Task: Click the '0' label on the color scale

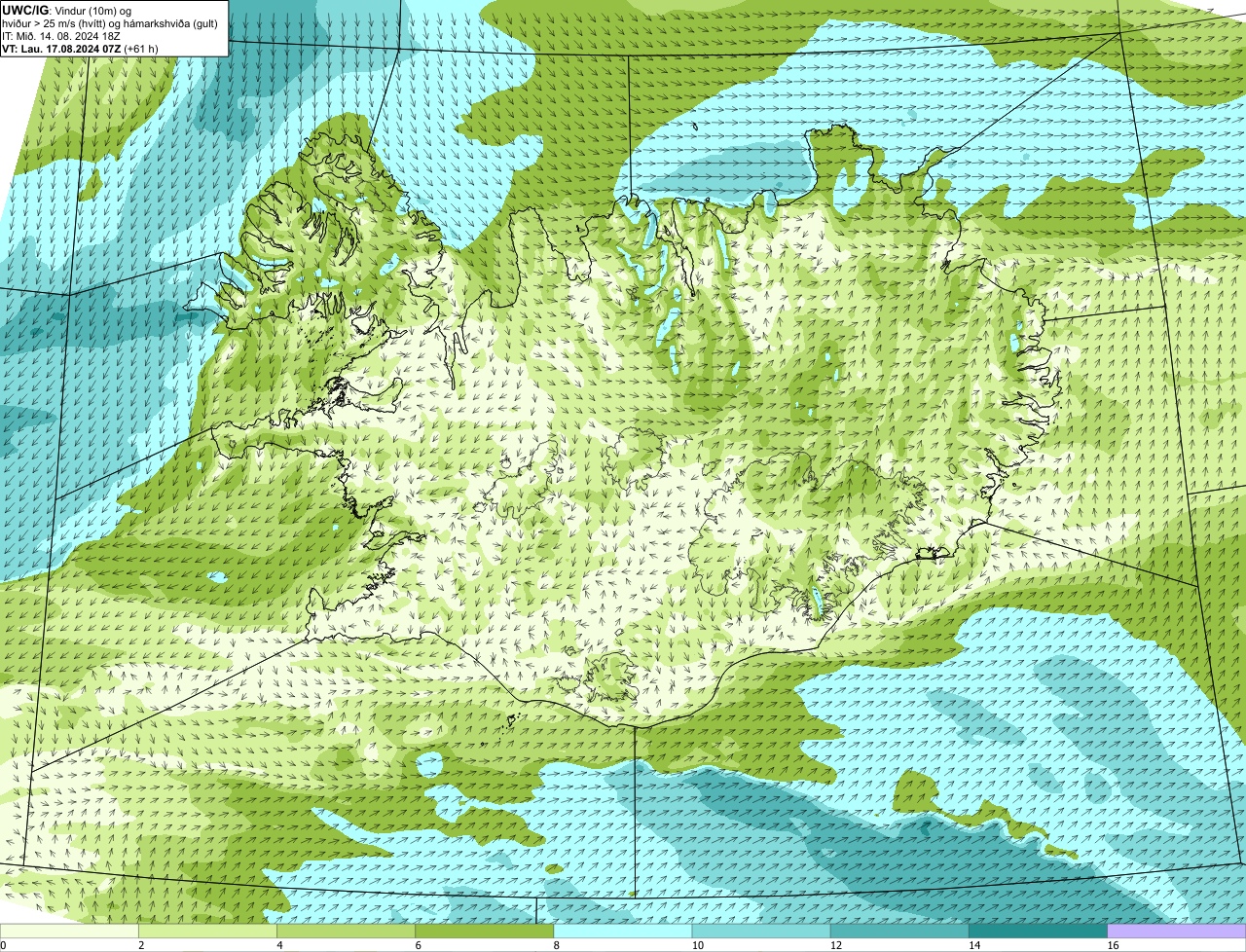Action: click(x=3, y=945)
